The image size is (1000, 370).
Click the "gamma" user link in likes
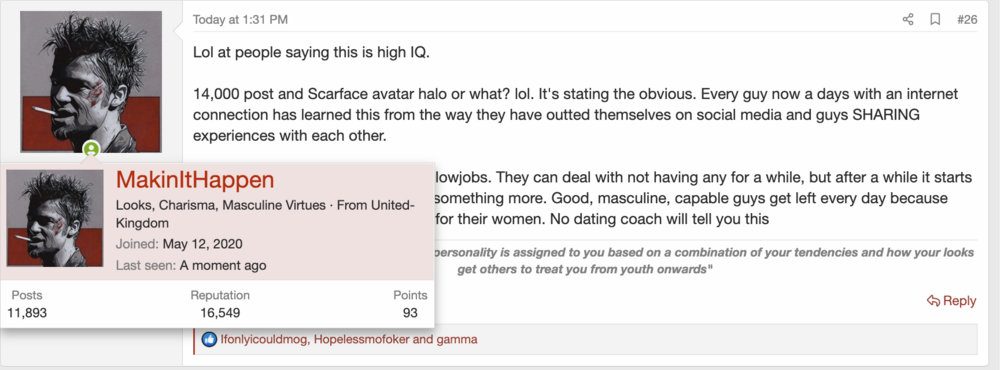click(x=457, y=339)
